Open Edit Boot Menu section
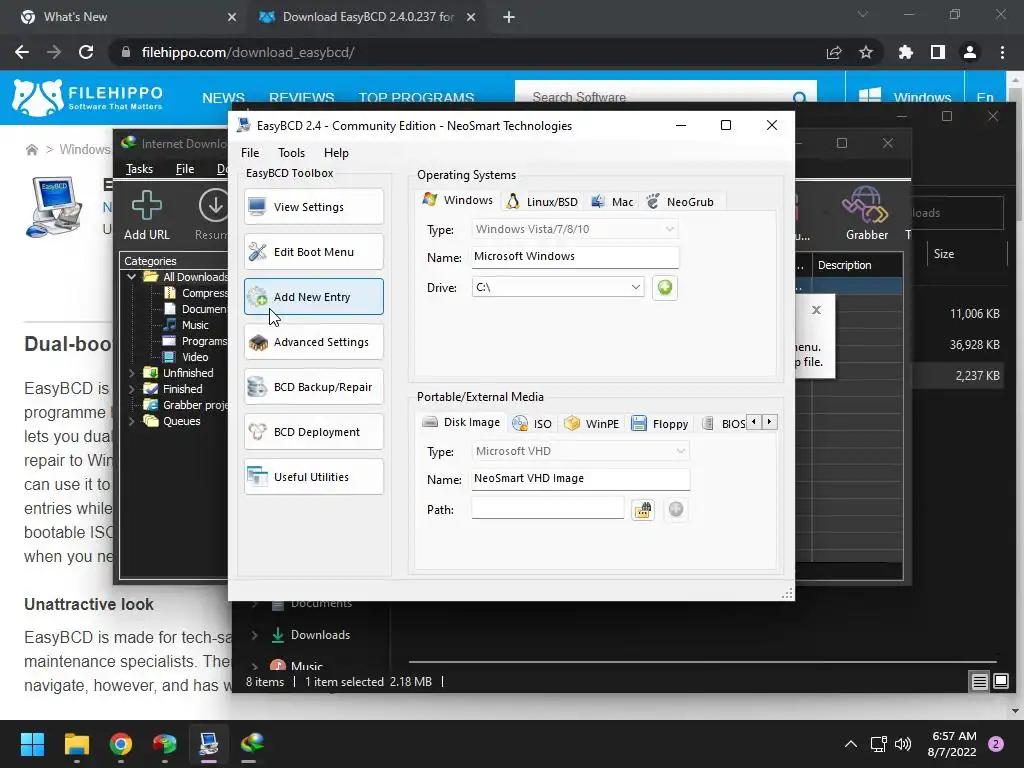The width and height of the screenshot is (1024, 768). tap(313, 252)
